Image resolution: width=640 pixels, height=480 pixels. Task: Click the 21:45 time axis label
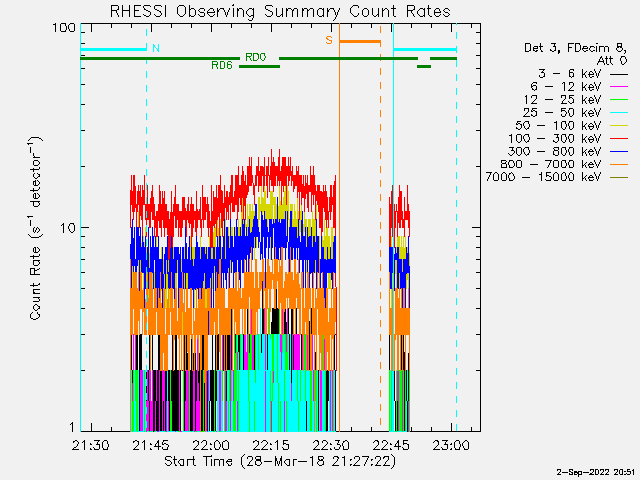pyautogui.click(x=151, y=445)
